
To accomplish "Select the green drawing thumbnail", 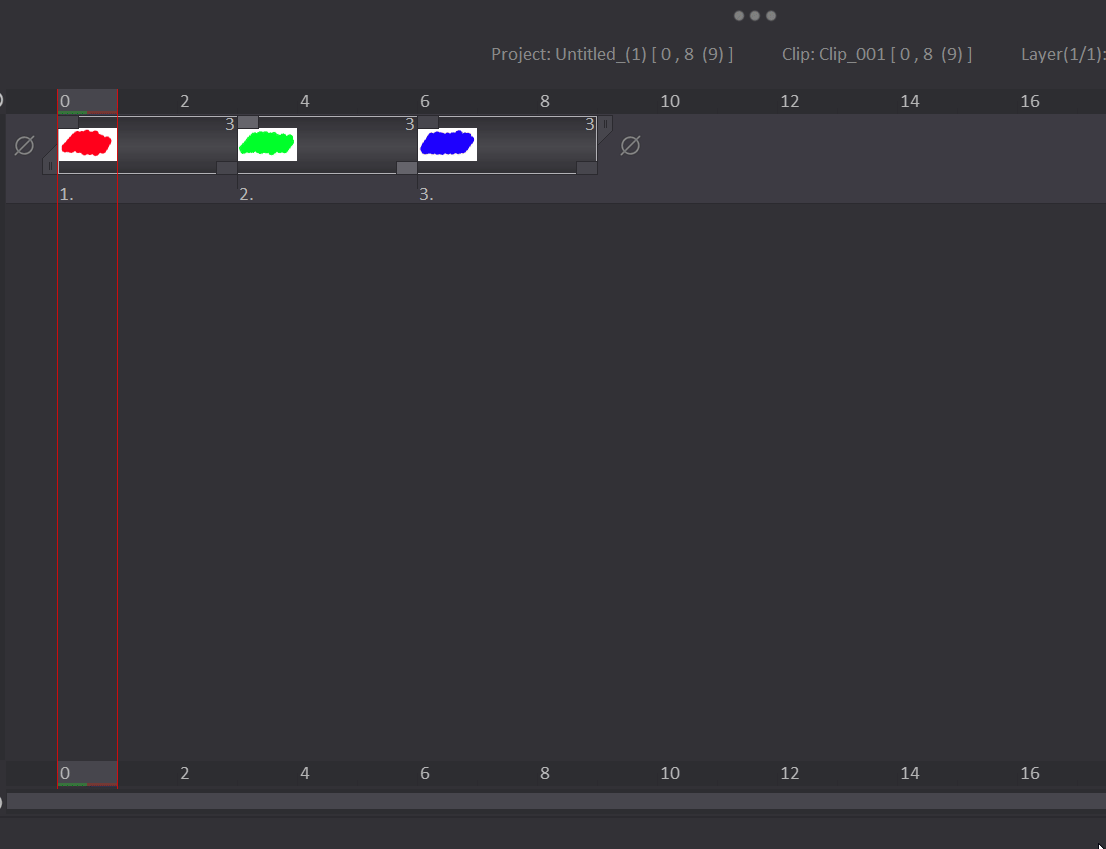I will 267,144.
